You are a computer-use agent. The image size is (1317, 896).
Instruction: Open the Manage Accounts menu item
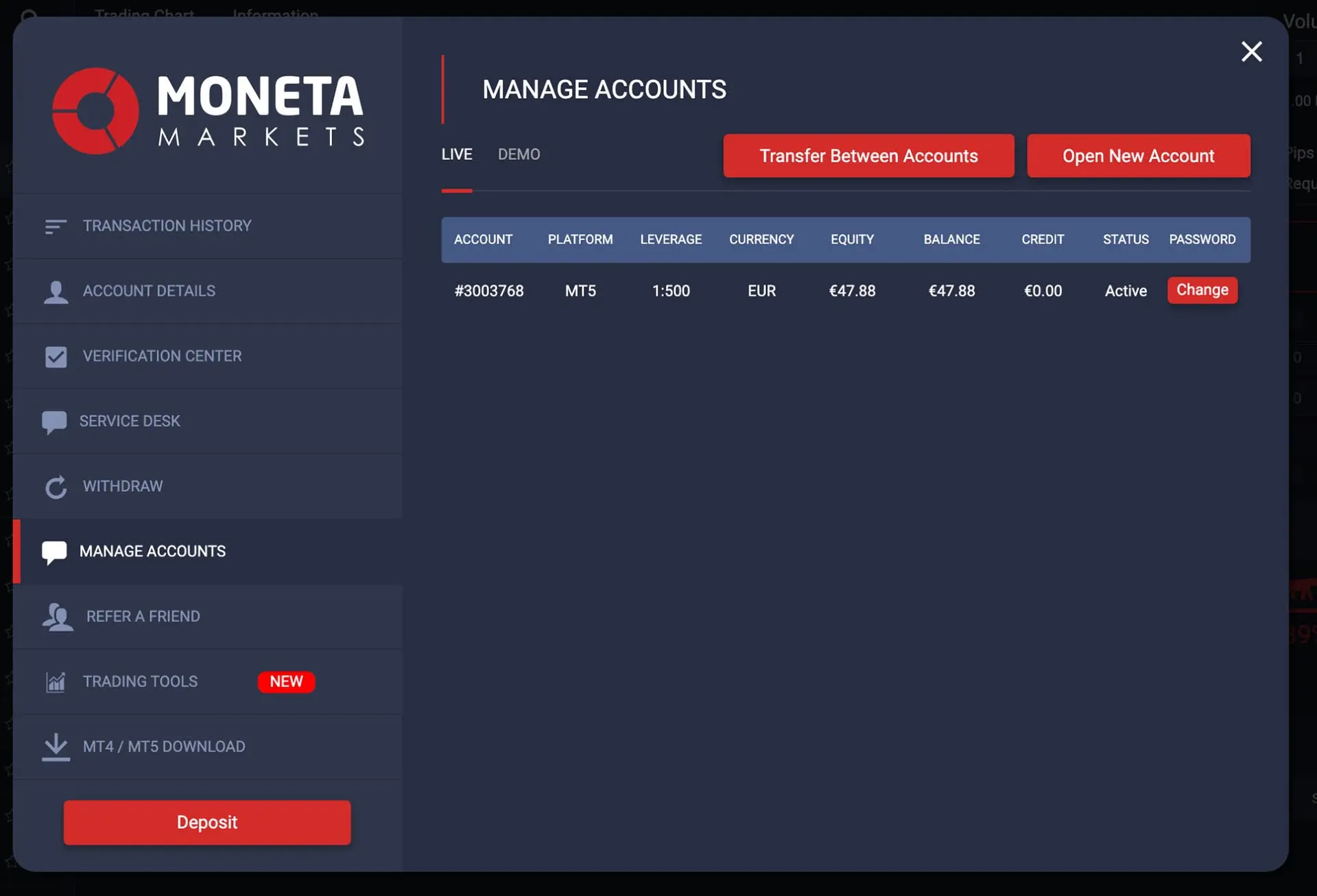152,552
